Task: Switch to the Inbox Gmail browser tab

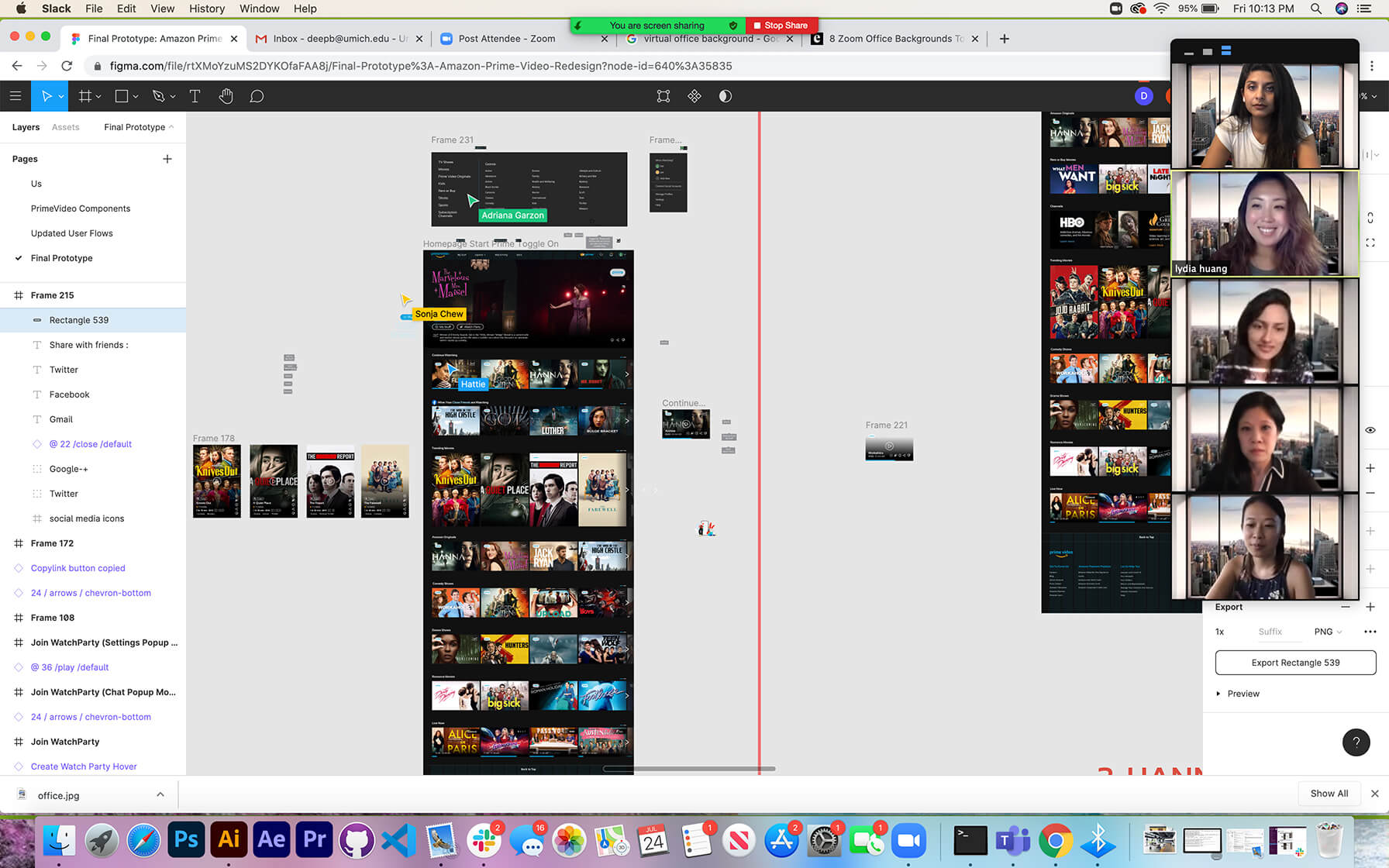Action: point(339,39)
